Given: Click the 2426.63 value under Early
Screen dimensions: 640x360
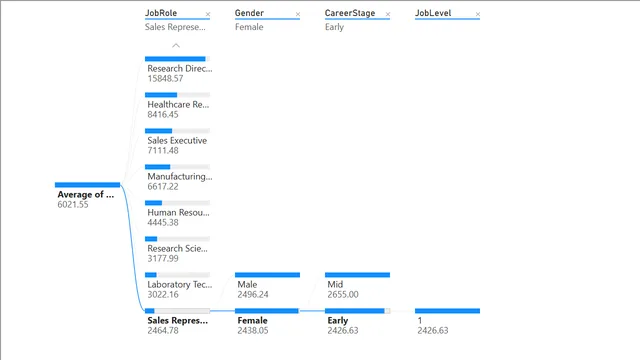Looking at the screenshot, I should (x=343, y=331).
